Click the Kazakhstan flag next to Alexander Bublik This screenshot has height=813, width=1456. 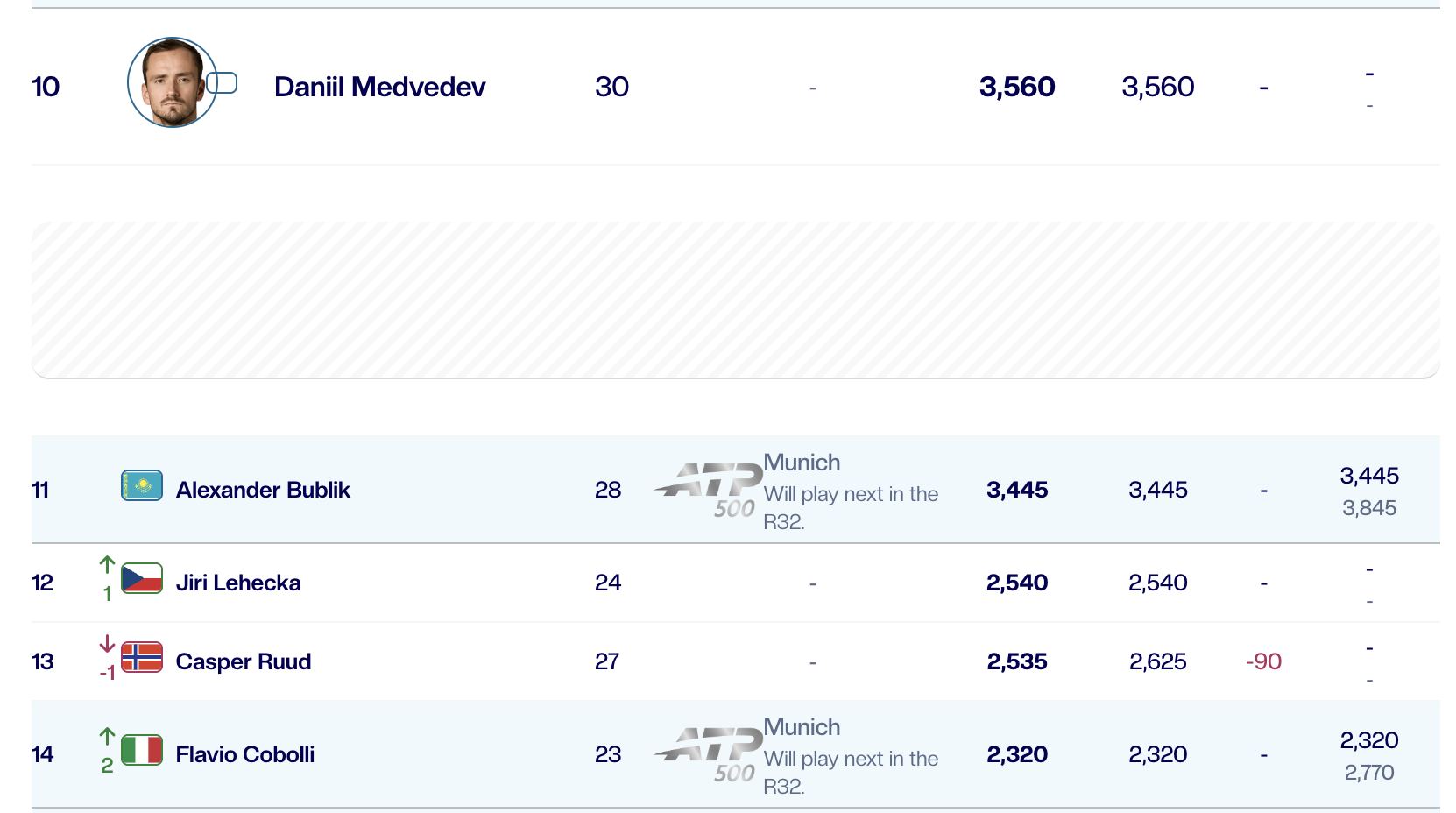142,485
